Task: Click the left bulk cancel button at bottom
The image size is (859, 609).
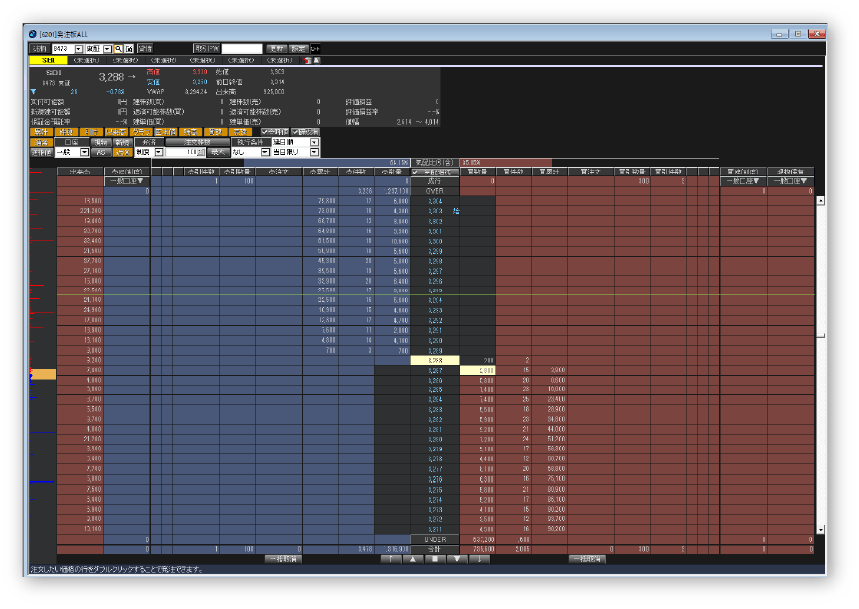Action: 283,559
